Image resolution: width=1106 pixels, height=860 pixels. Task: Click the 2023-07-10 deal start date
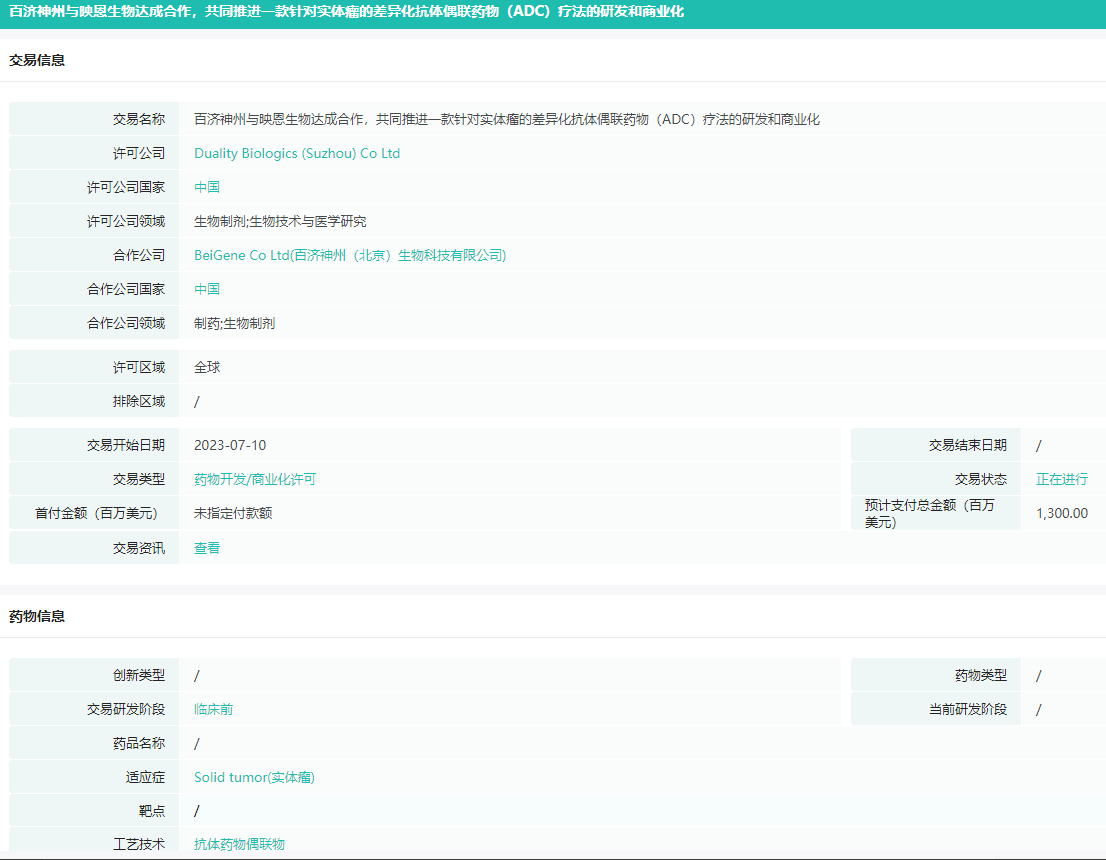(230, 445)
